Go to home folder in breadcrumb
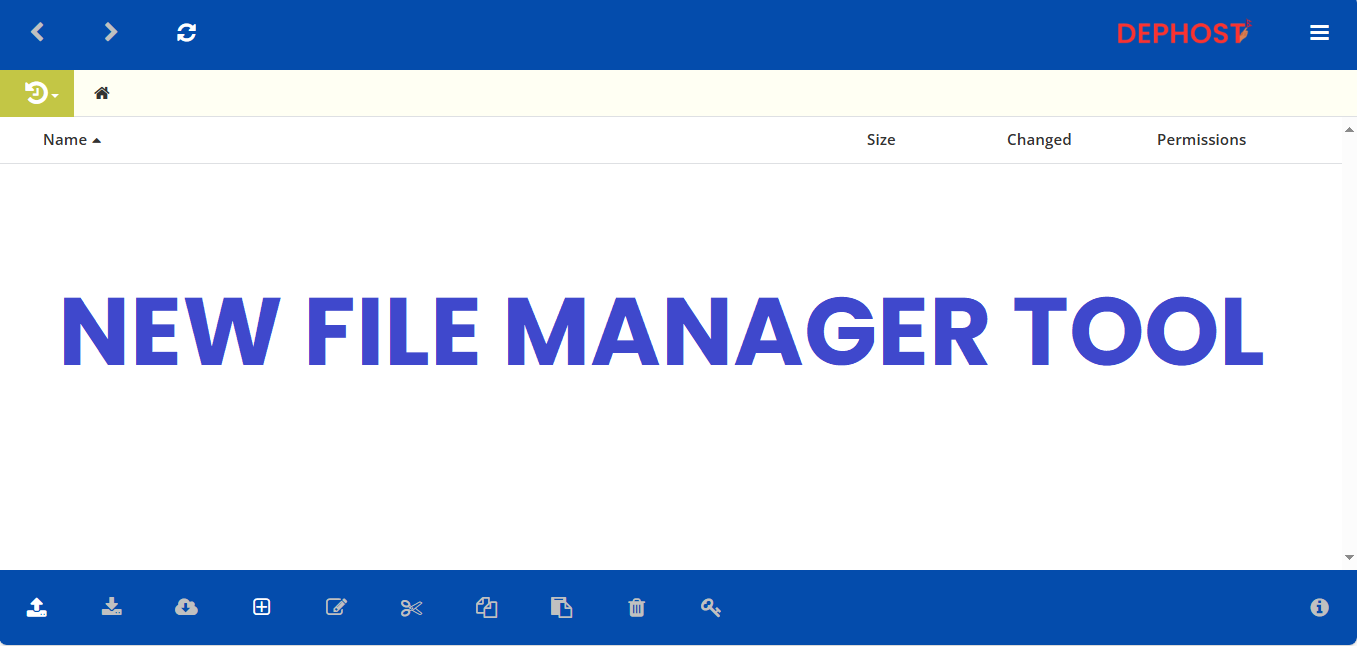The image size is (1357, 646). coord(102,93)
